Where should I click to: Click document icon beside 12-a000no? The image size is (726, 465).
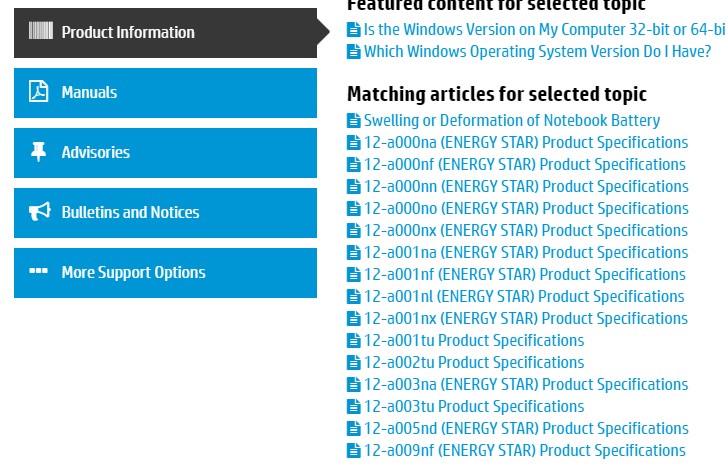point(354,209)
